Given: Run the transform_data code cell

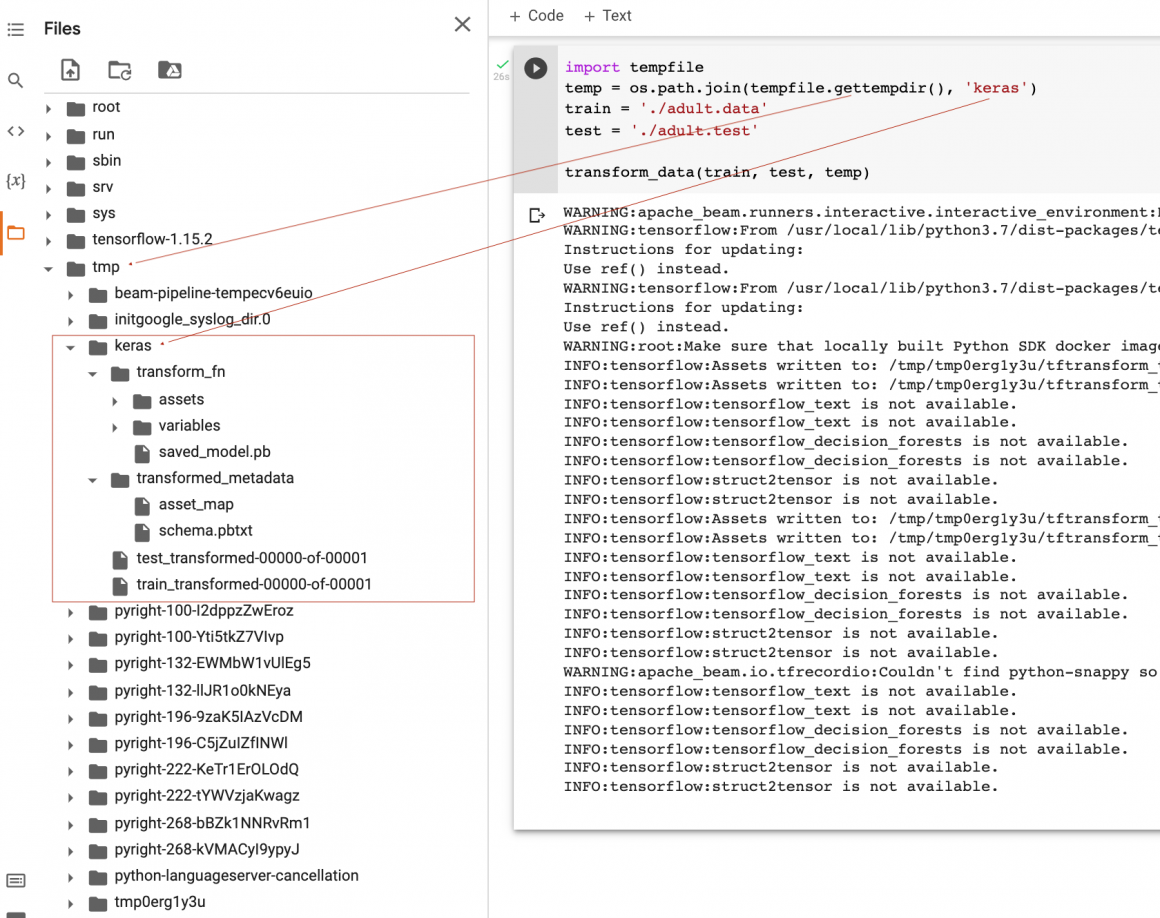Looking at the screenshot, I should (536, 68).
